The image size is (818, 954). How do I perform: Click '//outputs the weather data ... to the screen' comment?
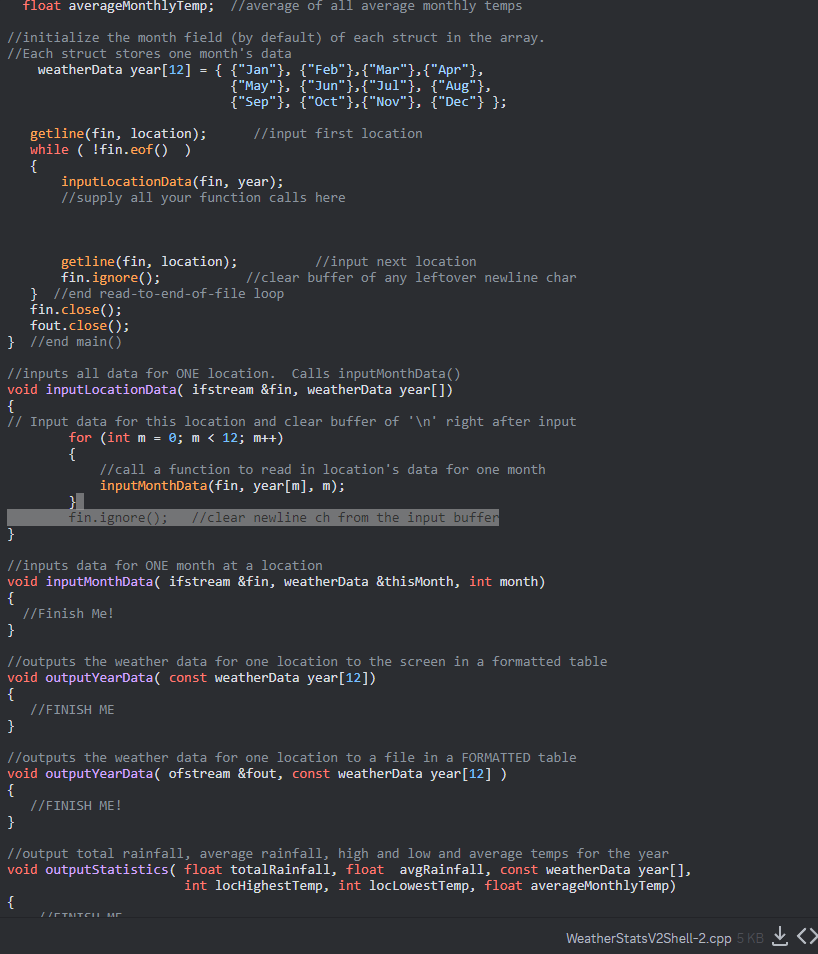pos(307,662)
